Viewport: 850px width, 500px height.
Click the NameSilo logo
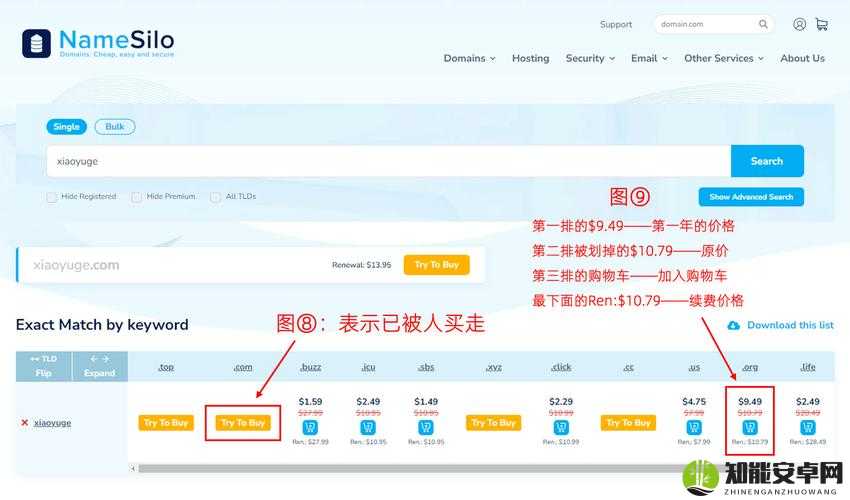(x=99, y=43)
